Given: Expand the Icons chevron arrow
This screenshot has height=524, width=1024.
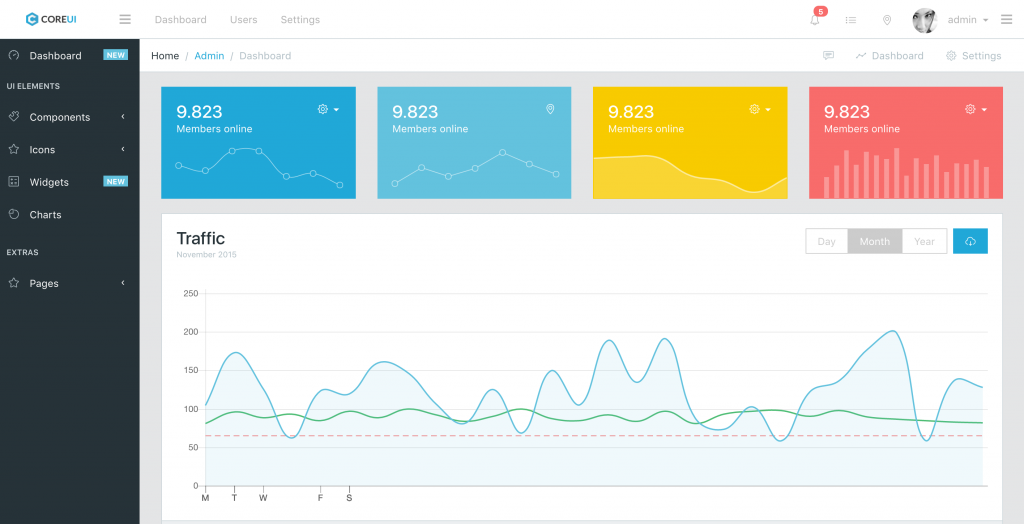Looking at the screenshot, I should coord(123,149).
